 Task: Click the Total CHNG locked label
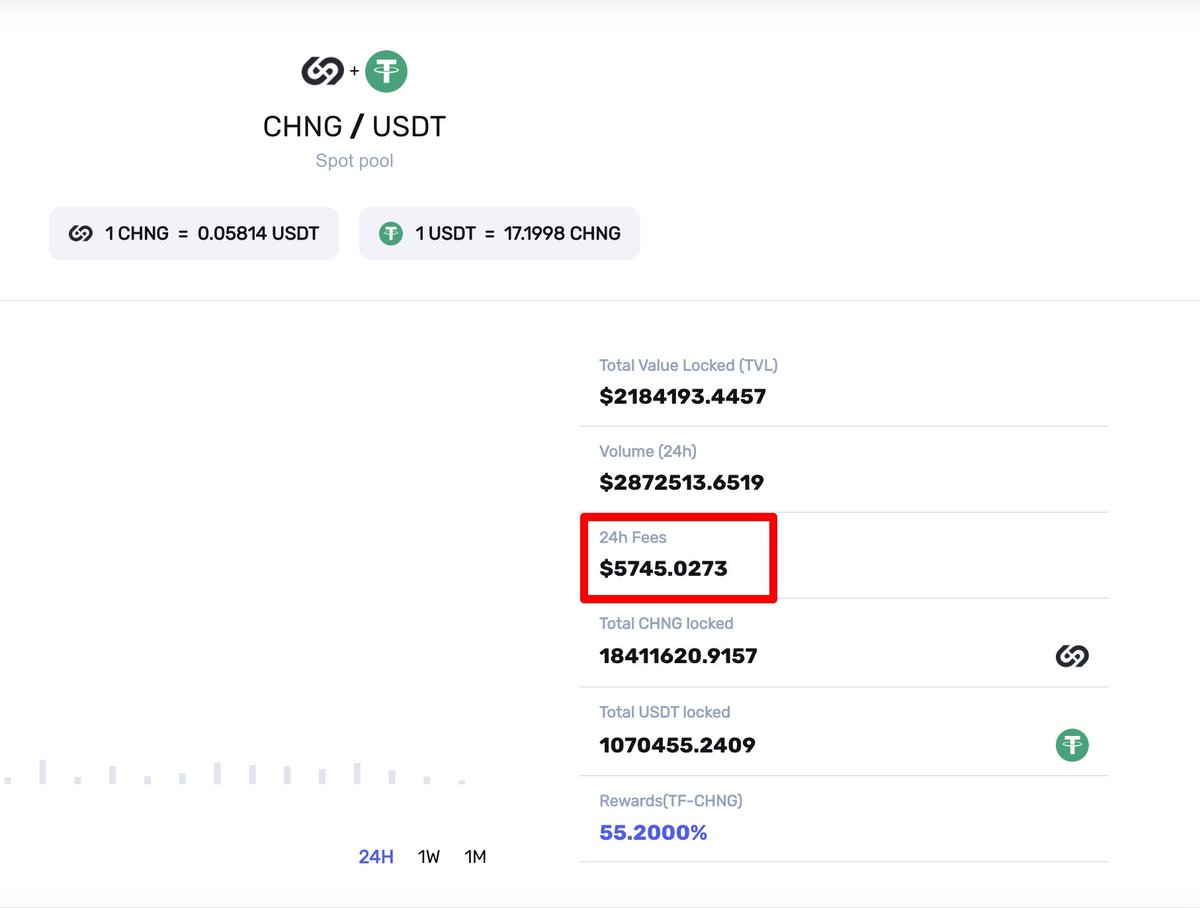(x=666, y=624)
